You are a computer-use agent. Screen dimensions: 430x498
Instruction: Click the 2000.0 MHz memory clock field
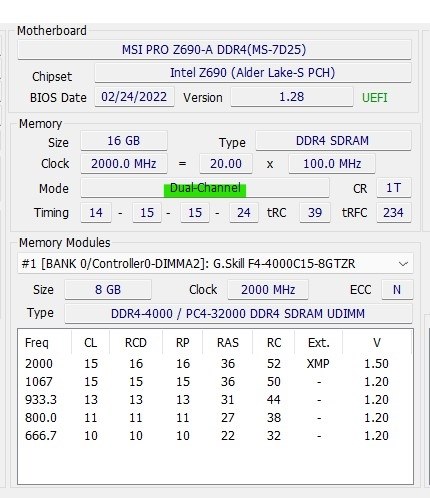124,164
